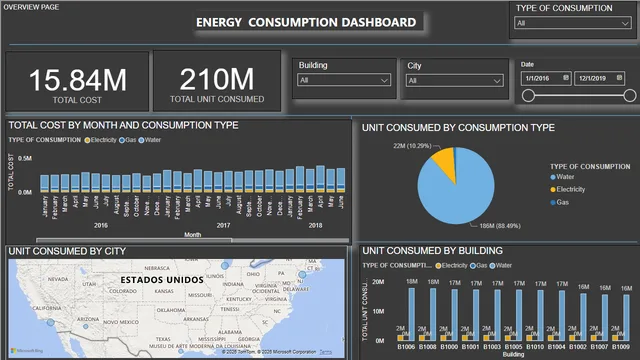Select the B1006 water bar
Viewport: 640px width, 360px height.
pos(411,314)
